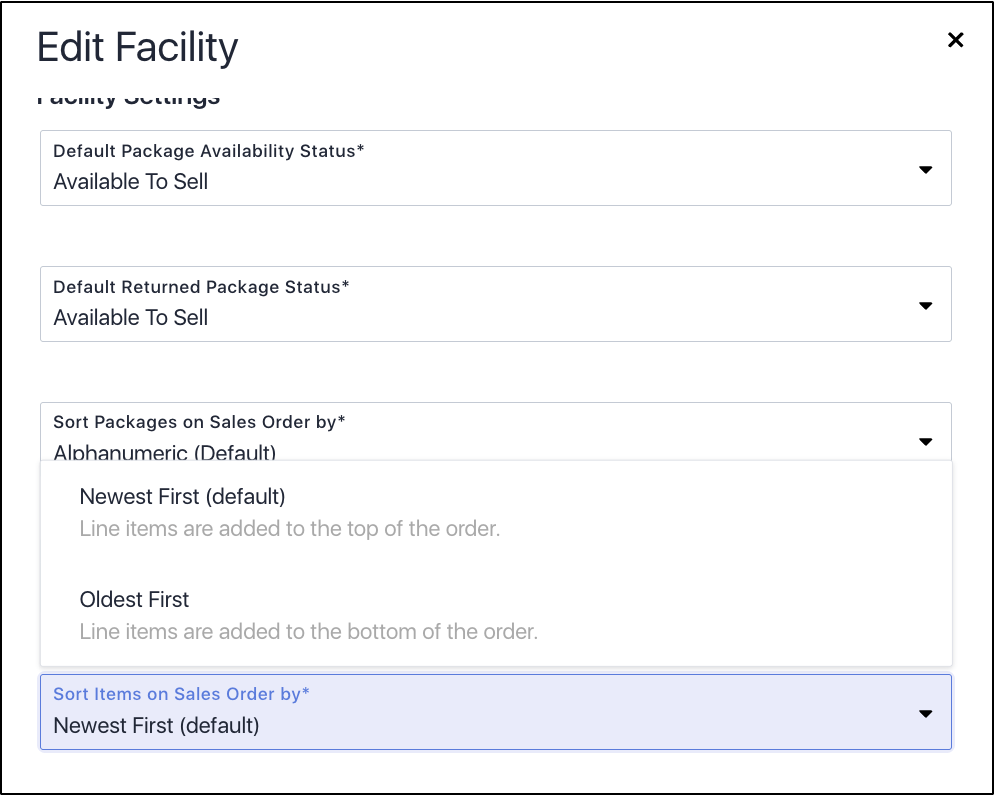This screenshot has height=796, width=994.
Task: Click the Default Package Availability Status label
Action: 209,151
